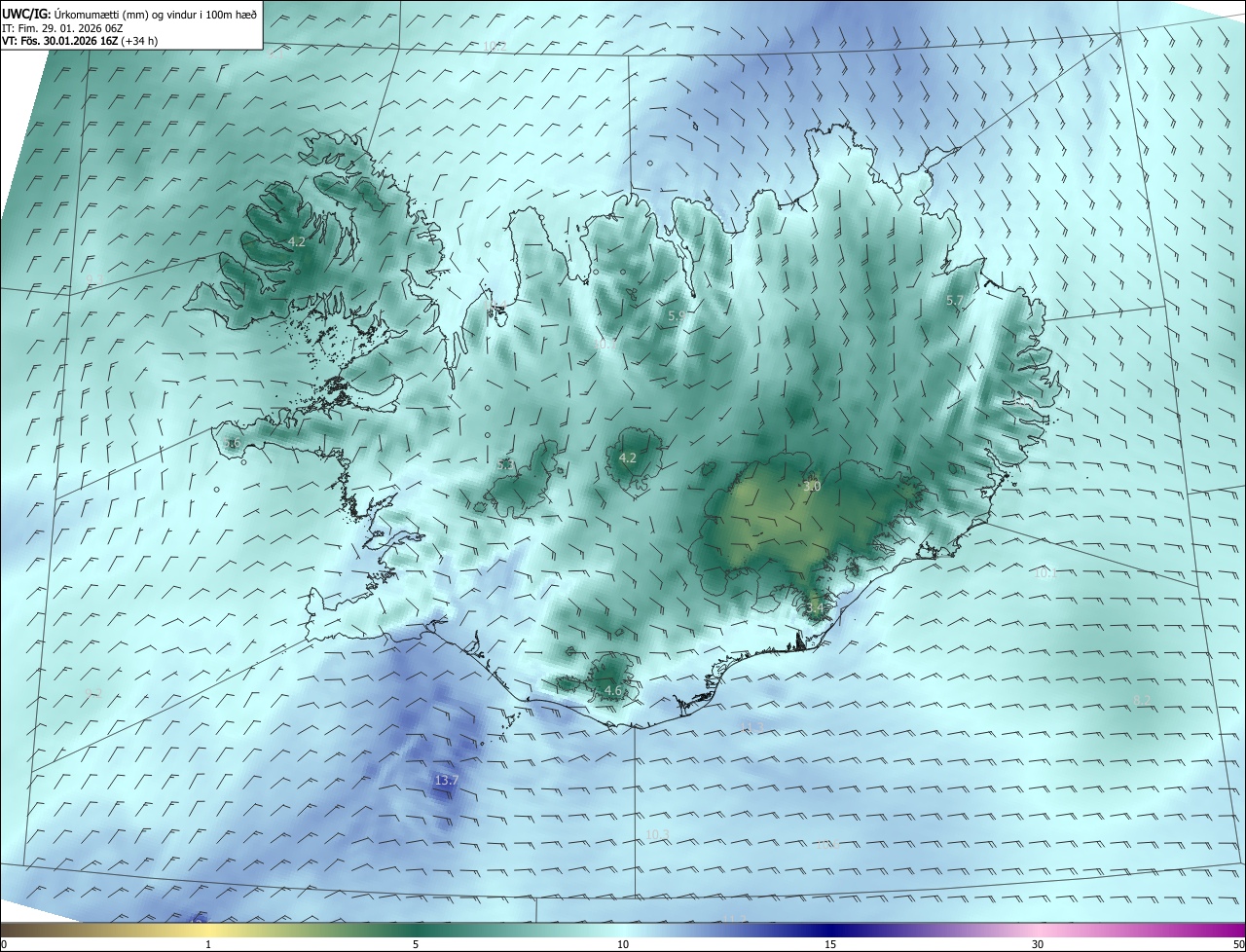Click the 10.2 value label south of Iceland
The height and width of the screenshot is (952, 1246).
point(657,835)
